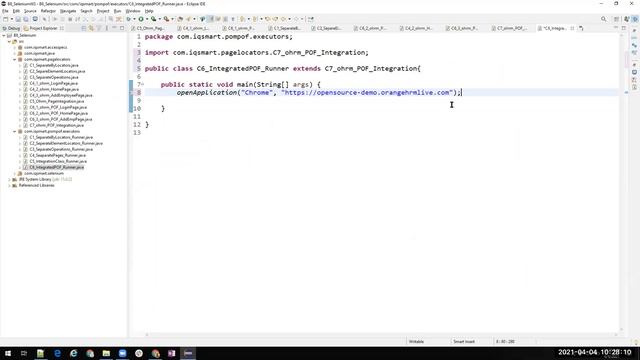Select C4_1_ohrm_LoginPage.java in tree
Screen dimensions: 640x360
click(x=53, y=83)
